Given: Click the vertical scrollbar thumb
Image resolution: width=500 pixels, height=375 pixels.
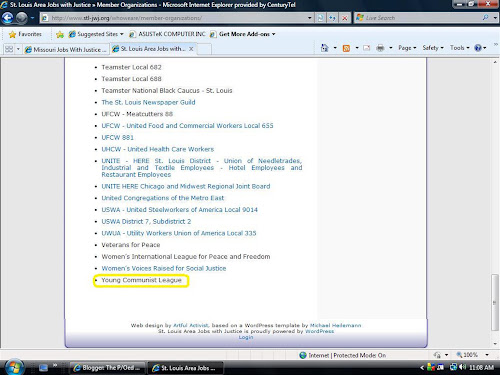Looking at the screenshot, I should (495, 302).
